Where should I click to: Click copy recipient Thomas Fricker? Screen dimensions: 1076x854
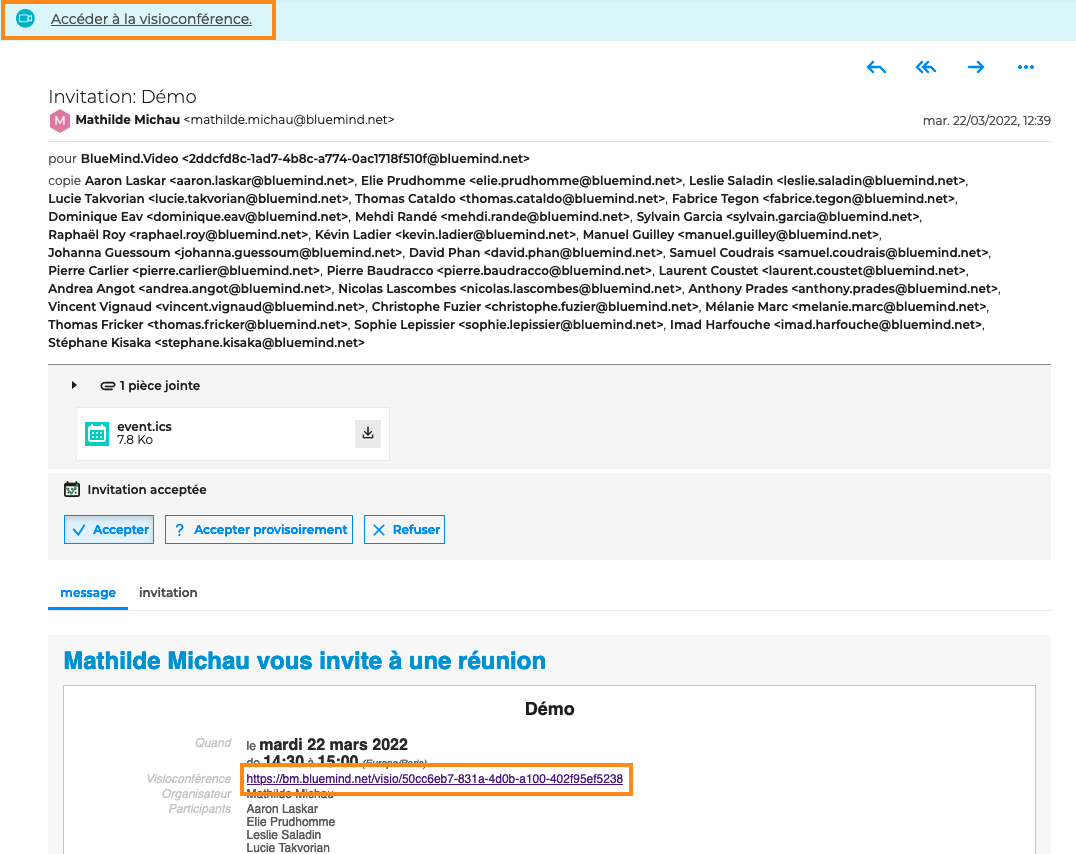pos(198,324)
